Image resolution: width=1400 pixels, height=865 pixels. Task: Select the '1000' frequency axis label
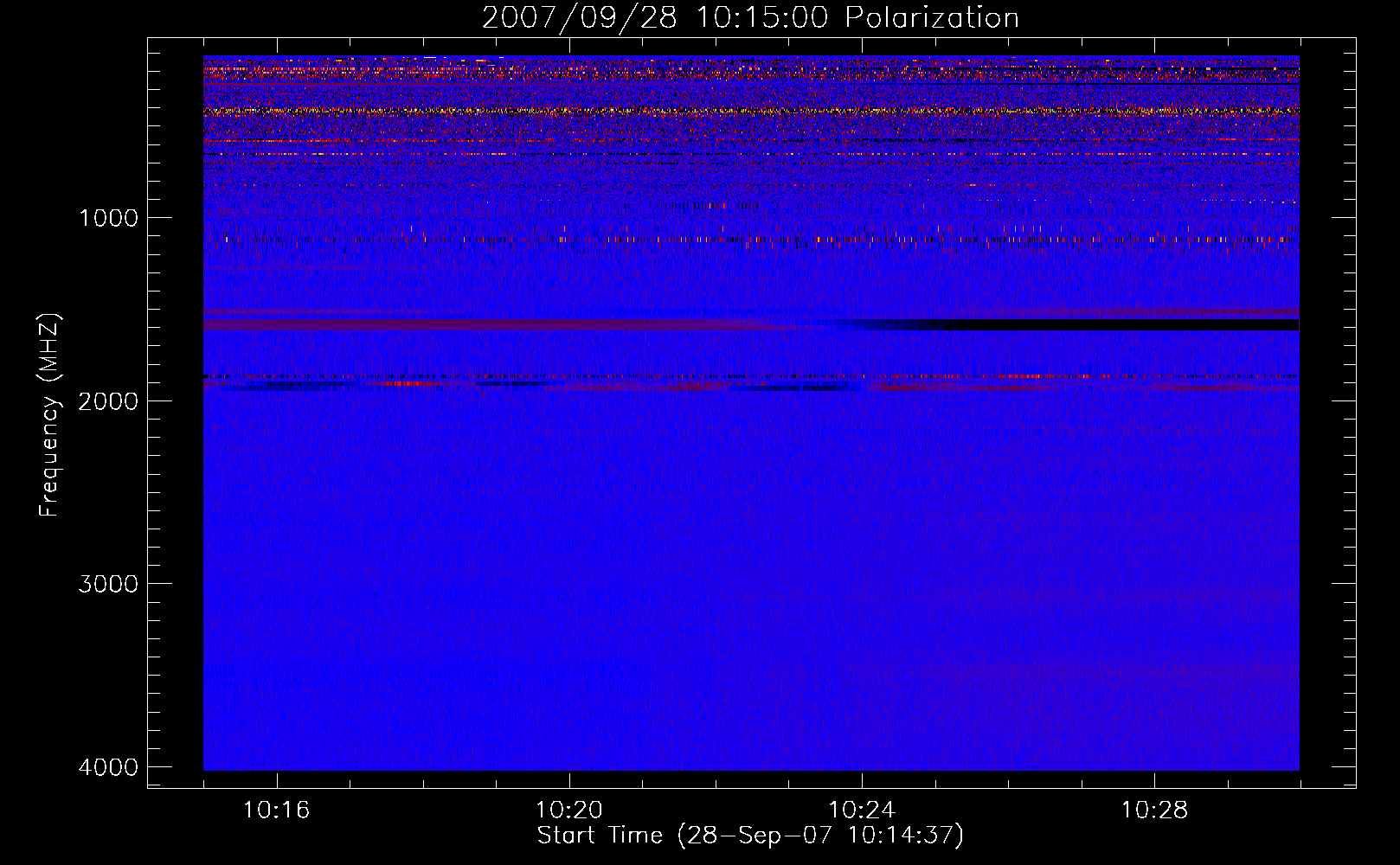(x=108, y=218)
